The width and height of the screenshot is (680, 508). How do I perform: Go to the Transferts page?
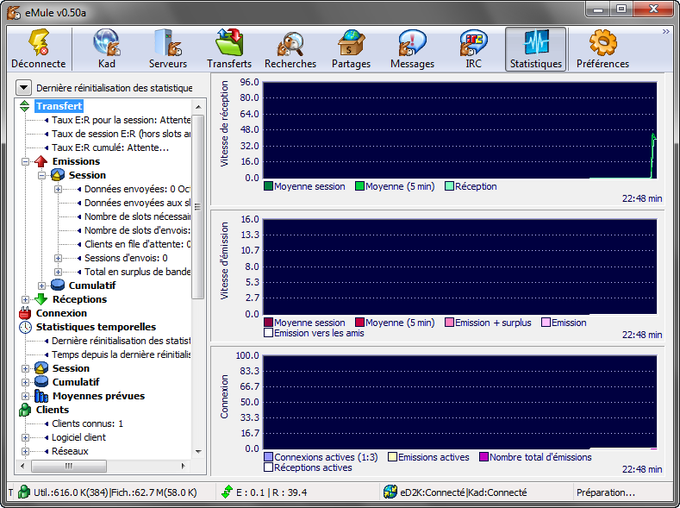(229, 49)
